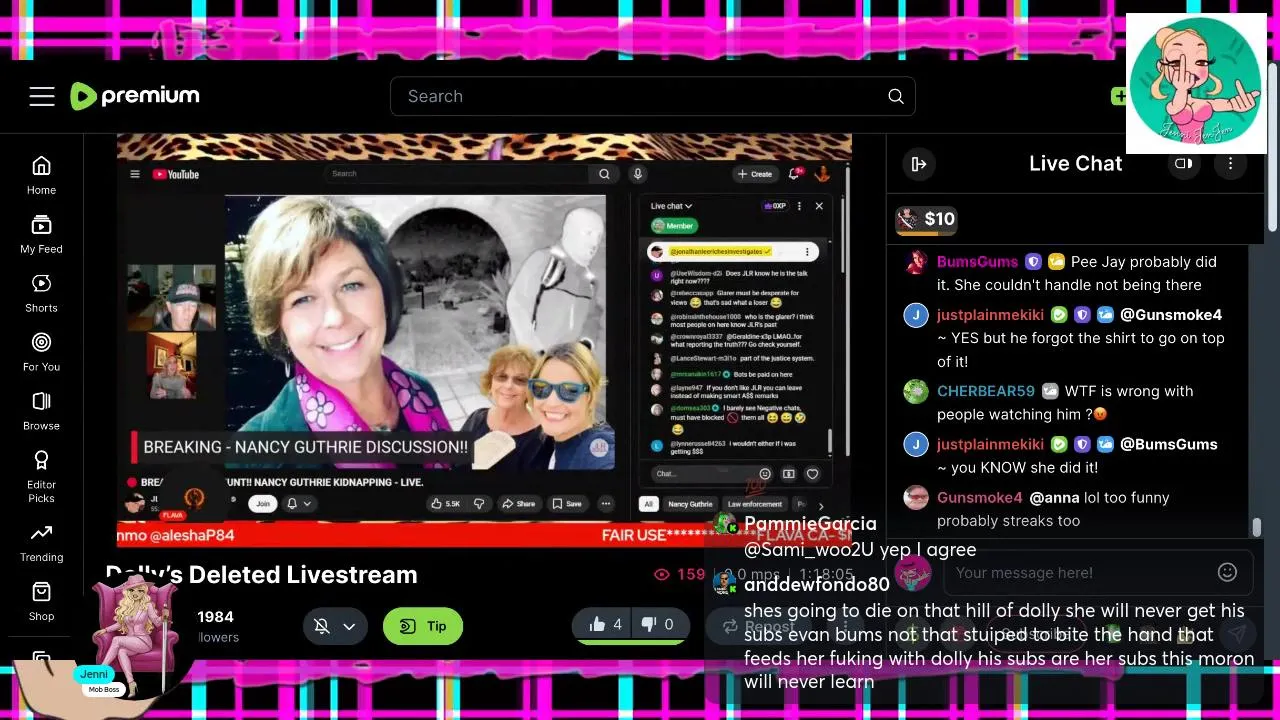This screenshot has height=720, width=1280.
Task: Open Browse in the sidebar
Action: coord(41,411)
